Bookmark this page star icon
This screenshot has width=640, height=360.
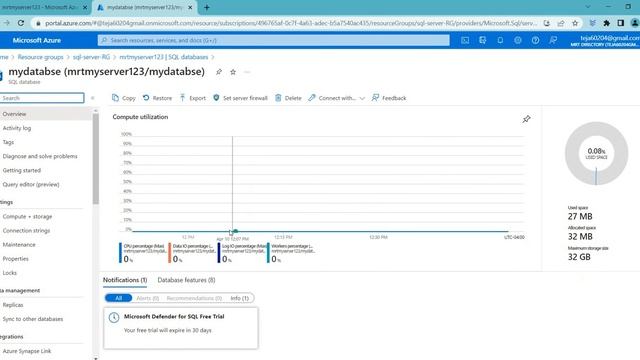575,23
